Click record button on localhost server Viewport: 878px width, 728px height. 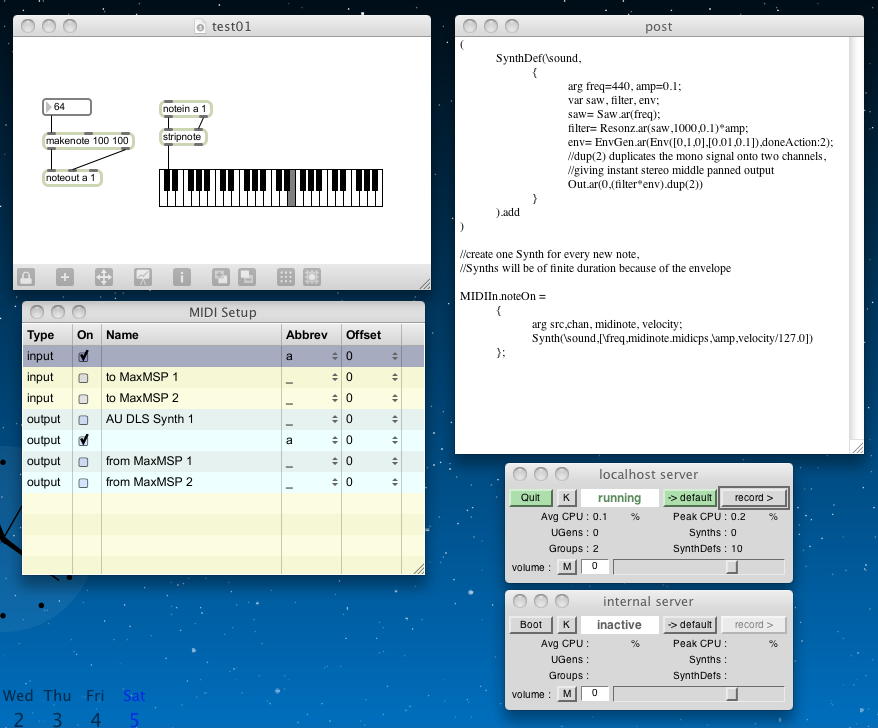(753, 498)
